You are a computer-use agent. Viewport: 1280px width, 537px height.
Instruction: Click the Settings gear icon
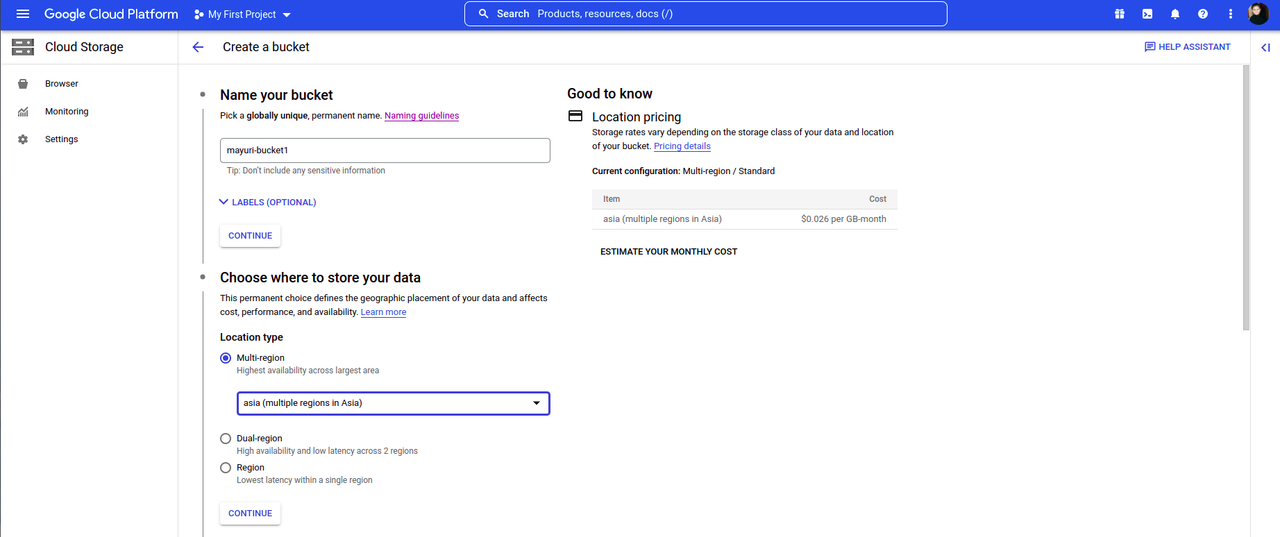pos(23,140)
